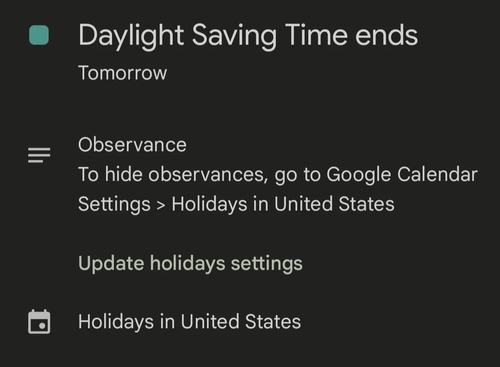Click the word observances in the description
Image resolution: width=500 pixels, height=367 pixels.
coord(208,174)
